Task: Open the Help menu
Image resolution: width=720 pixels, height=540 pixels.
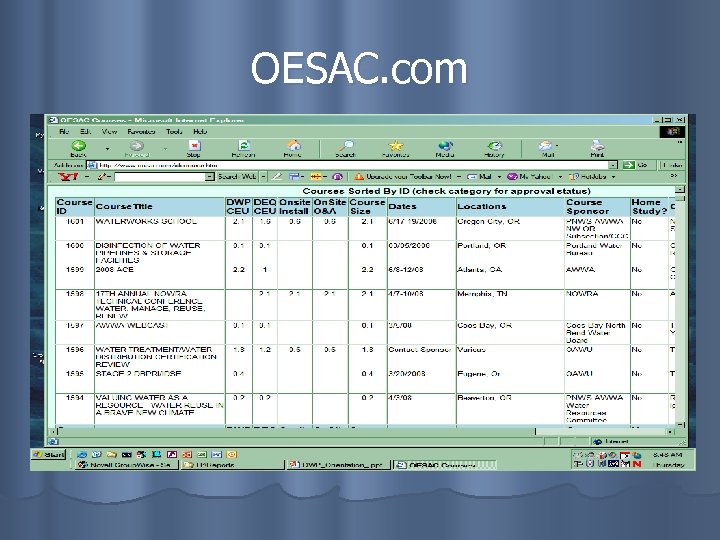Action: tap(200, 132)
